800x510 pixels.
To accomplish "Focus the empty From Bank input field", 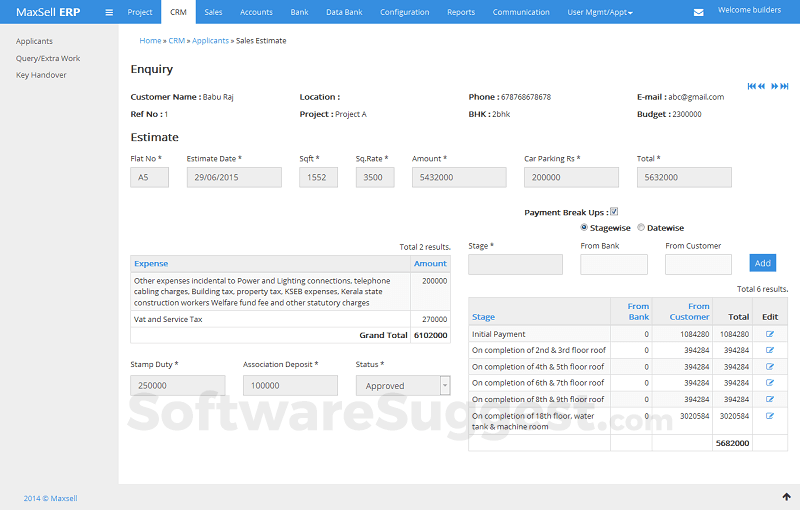I will tap(614, 265).
